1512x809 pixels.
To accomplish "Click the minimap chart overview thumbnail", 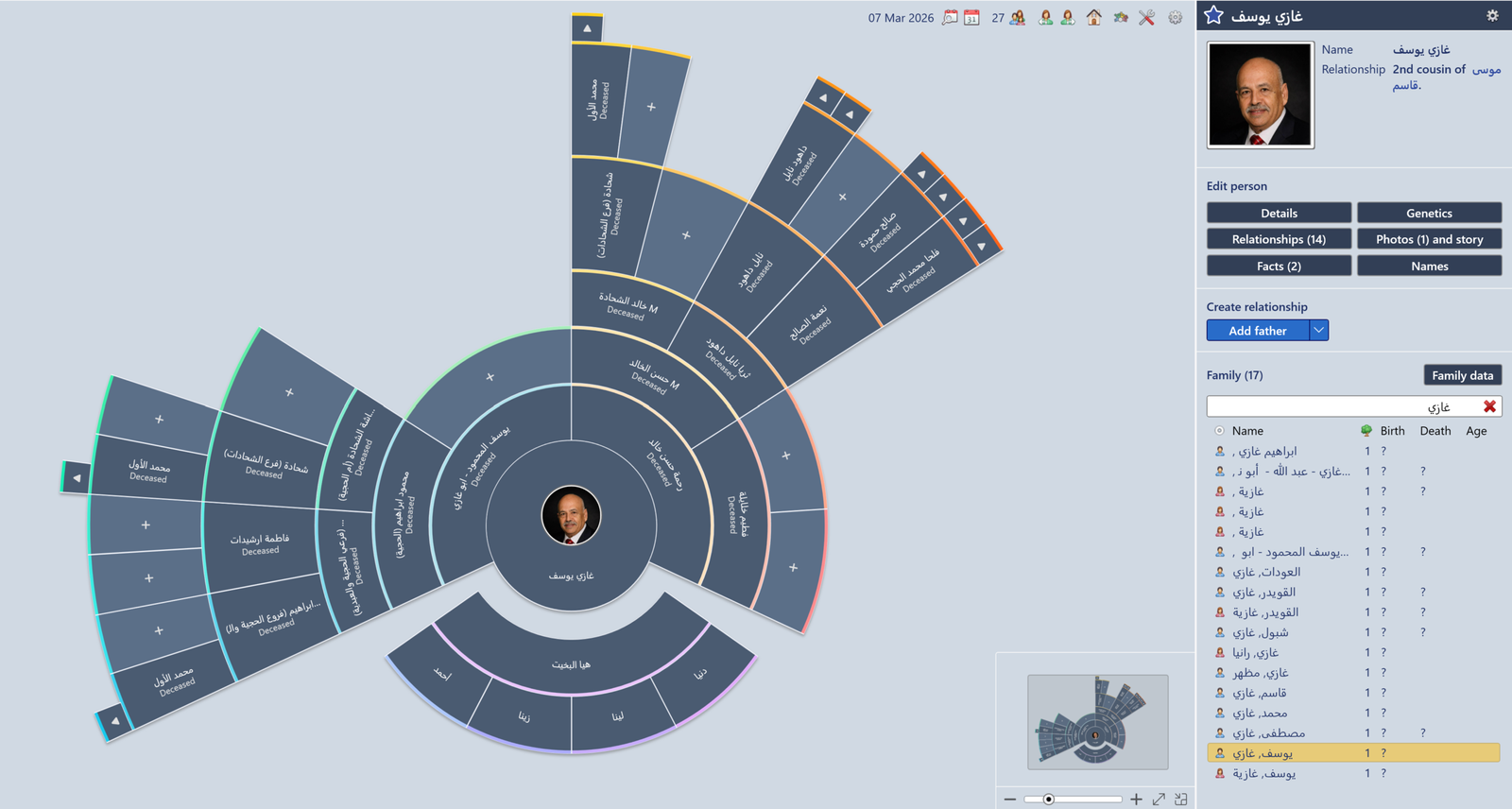I will tap(1097, 722).
